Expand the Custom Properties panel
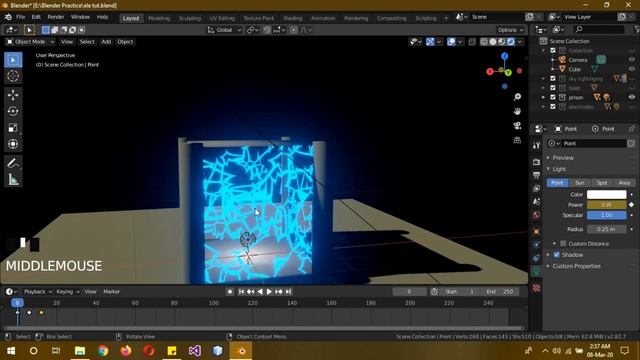The width and height of the screenshot is (640, 360). (576, 266)
